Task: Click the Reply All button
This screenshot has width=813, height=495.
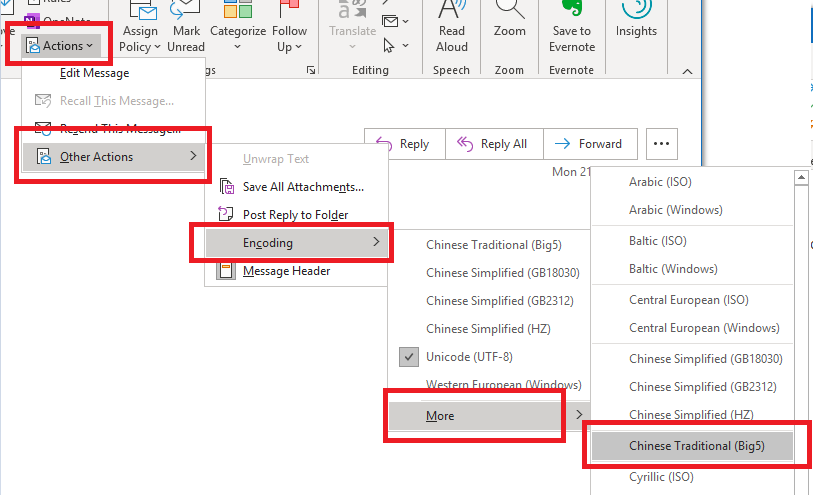Action: (494, 144)
